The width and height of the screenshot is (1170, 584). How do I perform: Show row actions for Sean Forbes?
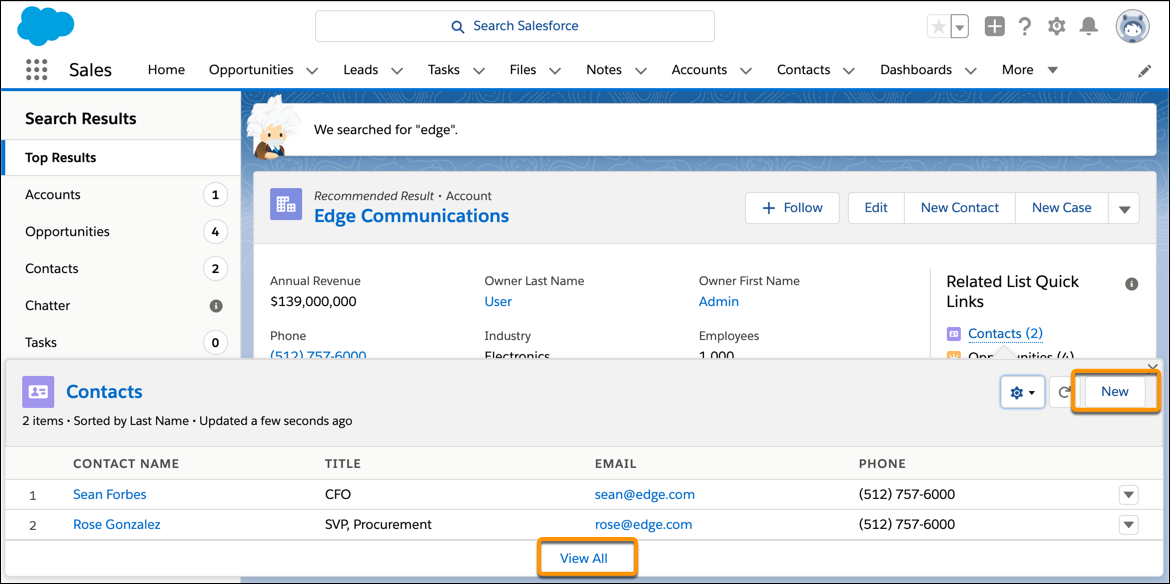click(x=1129, y=495)
